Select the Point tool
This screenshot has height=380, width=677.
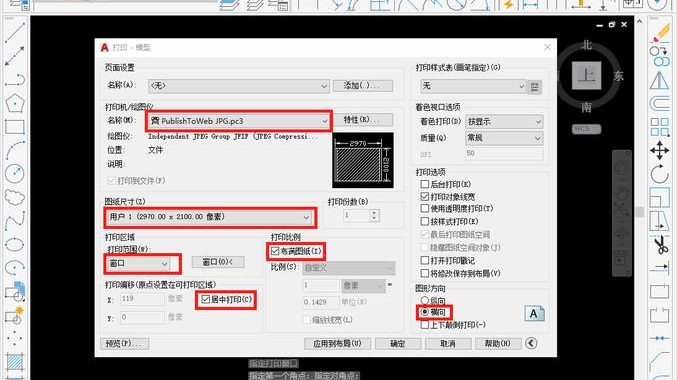click(15, 339)
